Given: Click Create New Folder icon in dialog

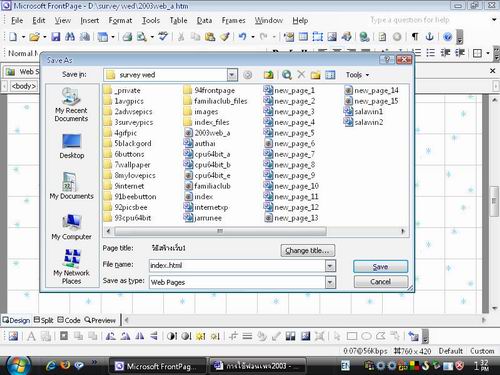Looking at the screenshot, I should coord(315,75).
